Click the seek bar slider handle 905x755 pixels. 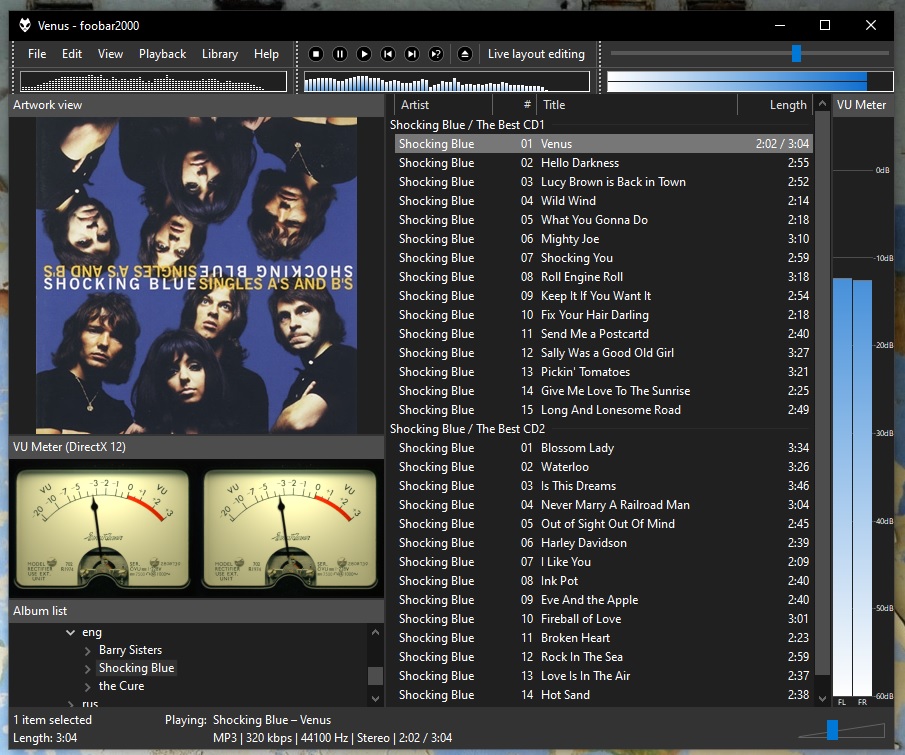796,53
